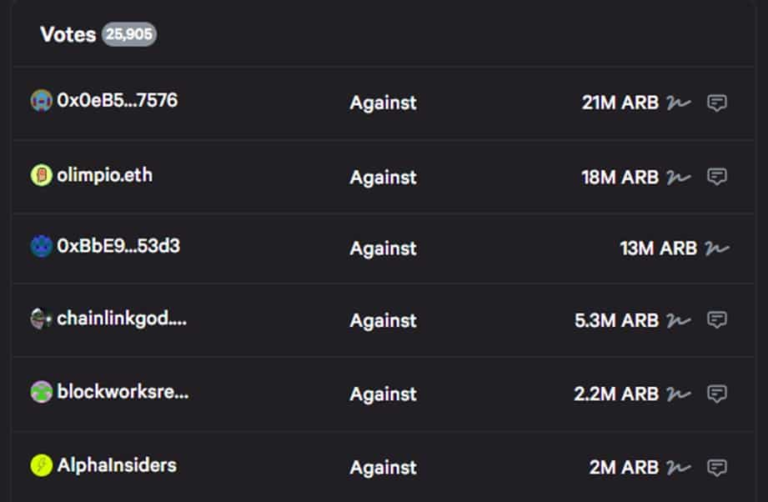Click the AlphaInsiders green avatar

(x=41, y=465)
